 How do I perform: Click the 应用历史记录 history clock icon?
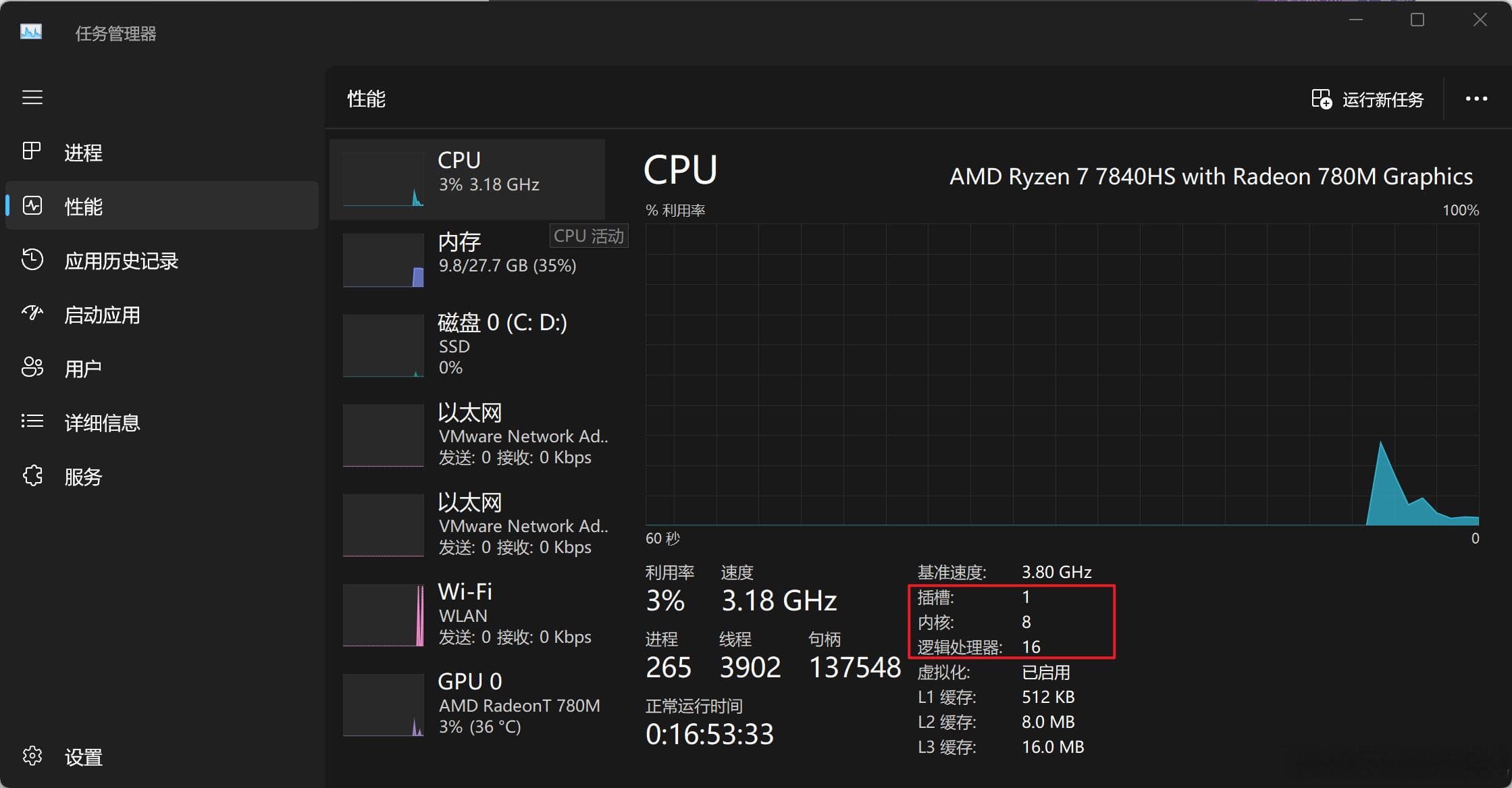pyautogui.click(x=32, y=260)
